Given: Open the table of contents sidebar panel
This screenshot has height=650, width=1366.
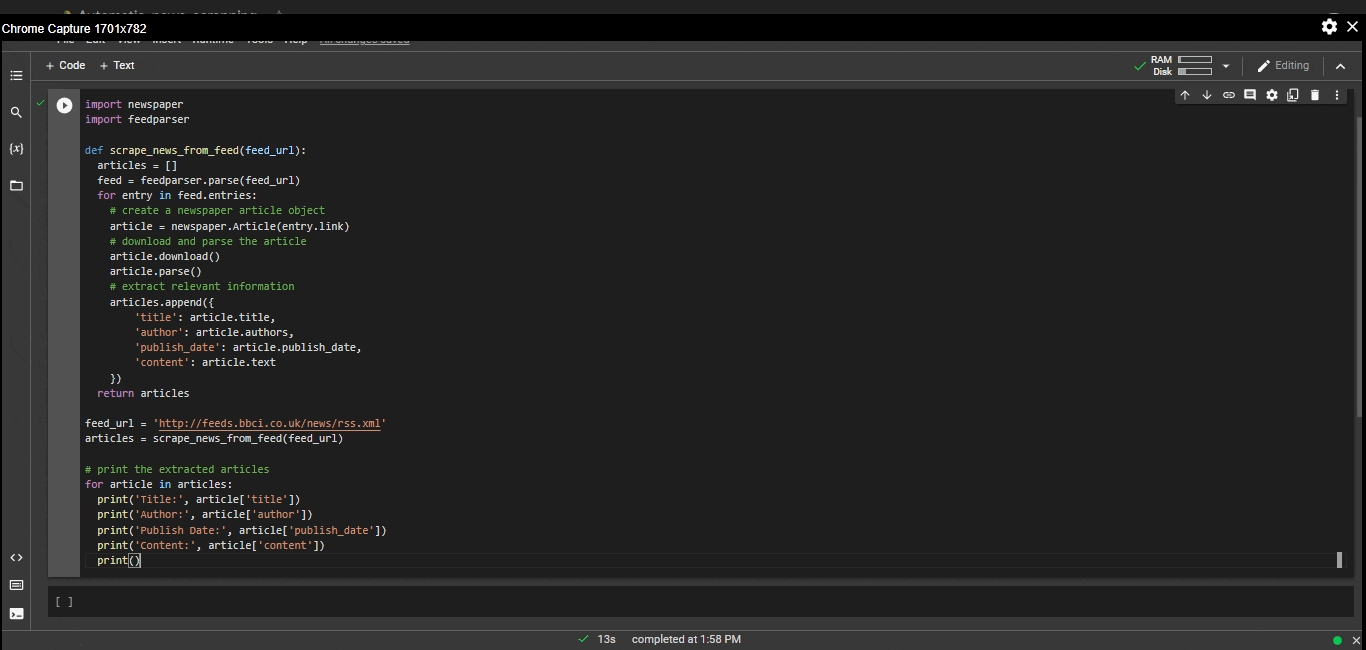Looking at the screenshot, I should pos(16,76).
